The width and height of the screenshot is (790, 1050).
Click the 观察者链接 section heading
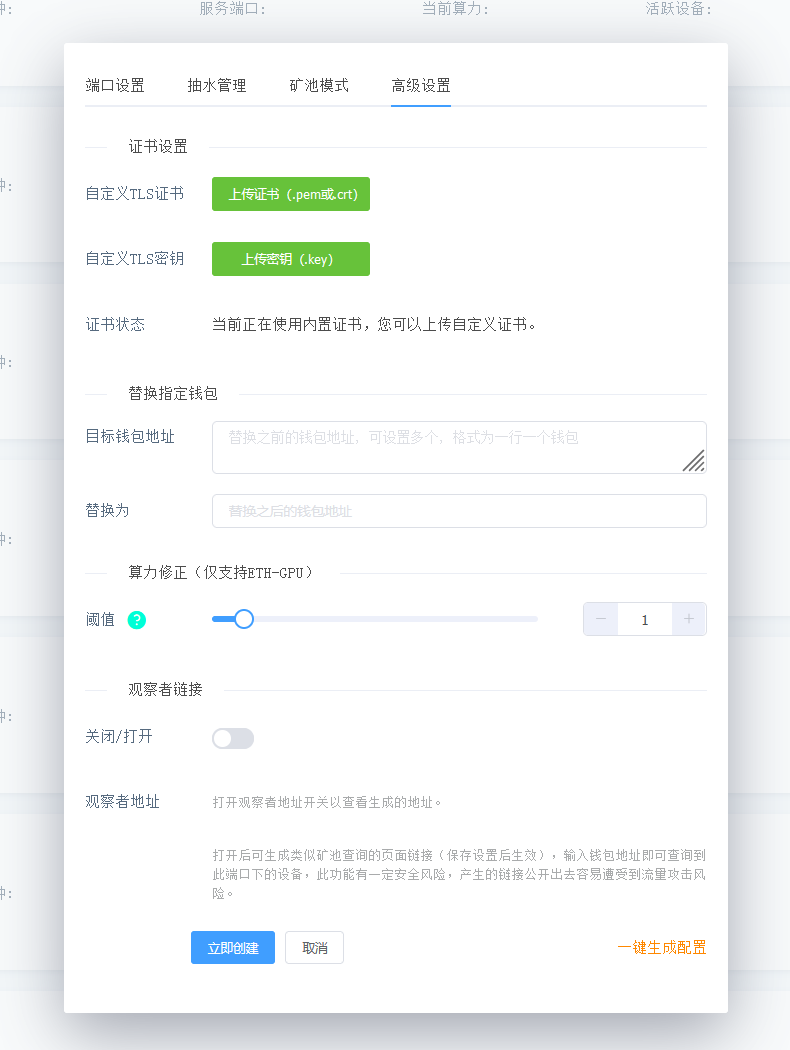point(165,690)
